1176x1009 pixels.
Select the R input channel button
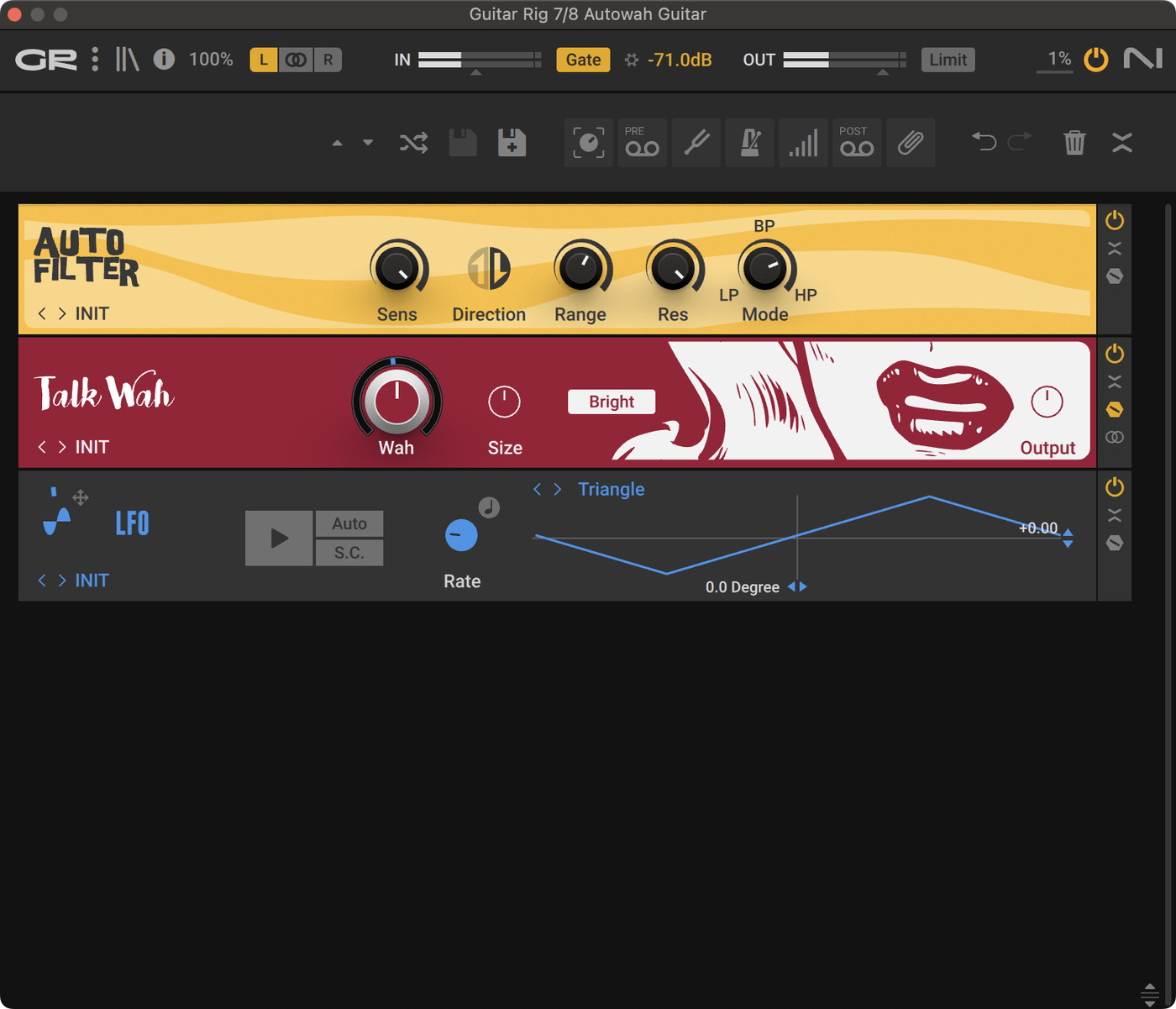coord(328,60)
